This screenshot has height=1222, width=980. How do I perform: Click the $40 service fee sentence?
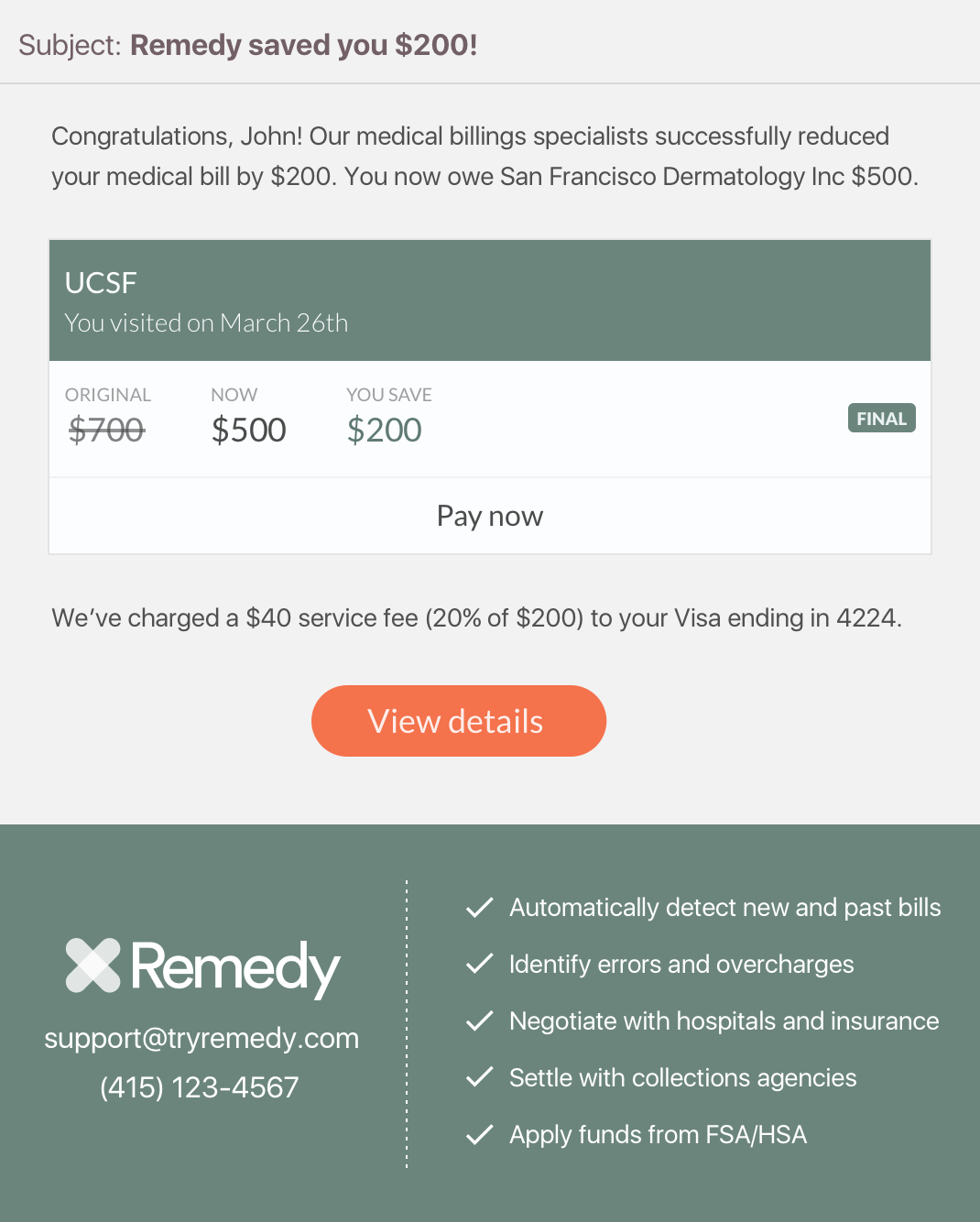coord(476,618)
